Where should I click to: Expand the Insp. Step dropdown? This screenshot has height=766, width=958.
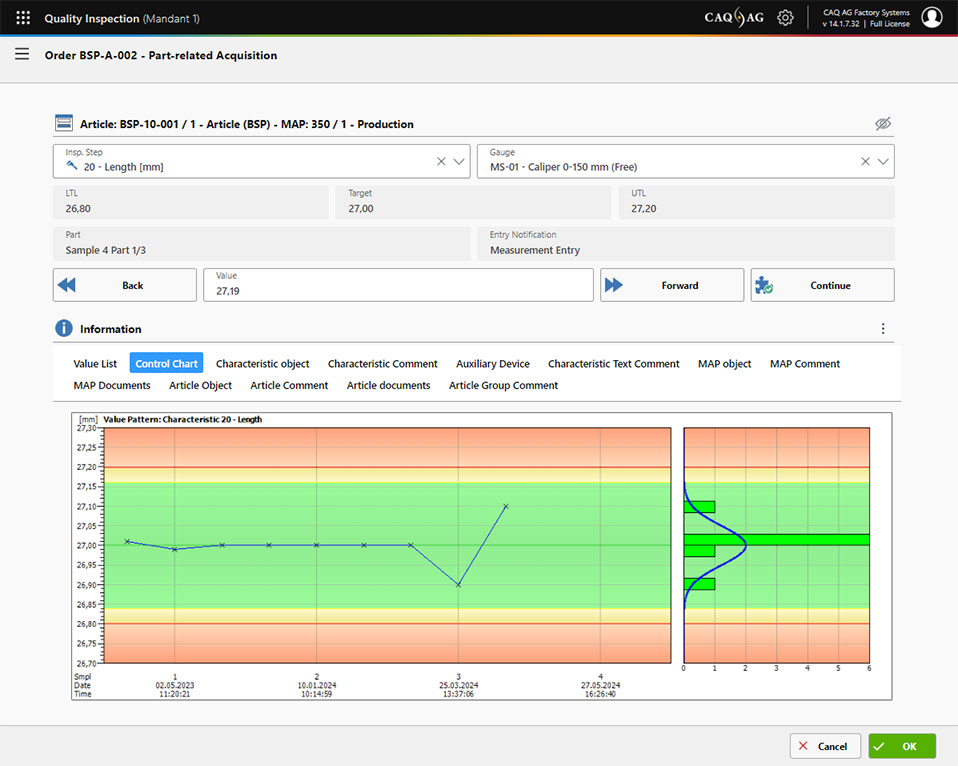point(459,161)
